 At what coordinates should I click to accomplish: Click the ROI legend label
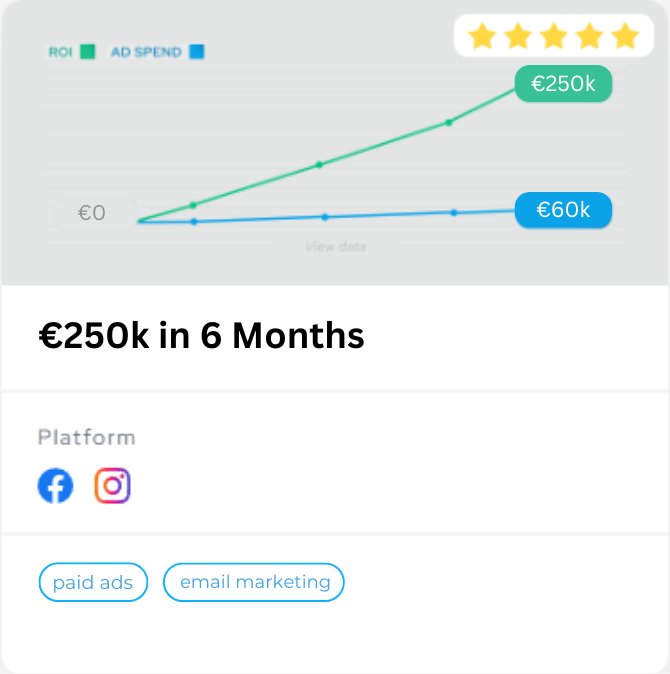(61, 52)
